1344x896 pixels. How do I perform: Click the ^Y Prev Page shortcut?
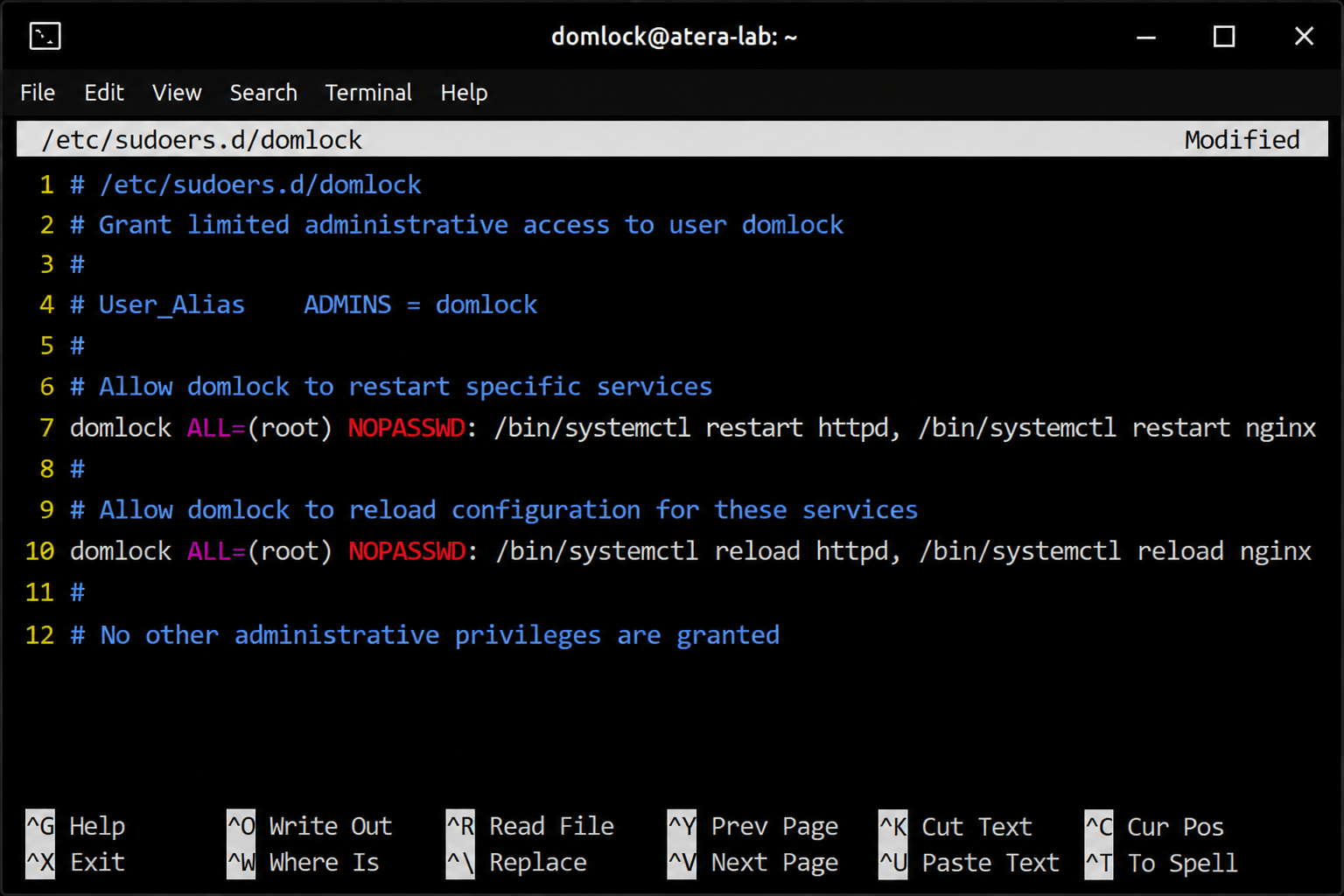click(x=752, y=826)
